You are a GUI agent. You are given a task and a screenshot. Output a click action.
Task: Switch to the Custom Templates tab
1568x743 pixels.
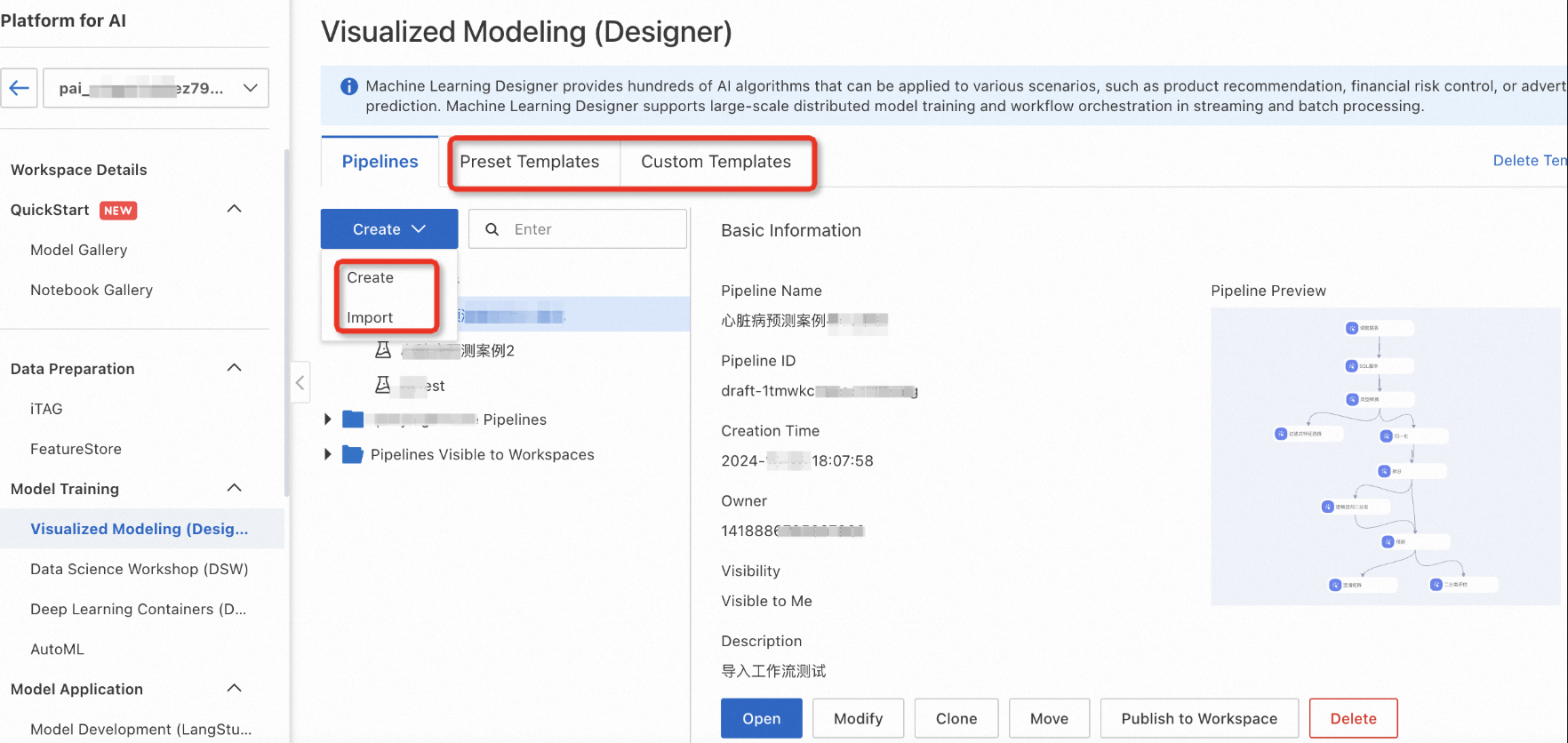(x=716, y=162)
